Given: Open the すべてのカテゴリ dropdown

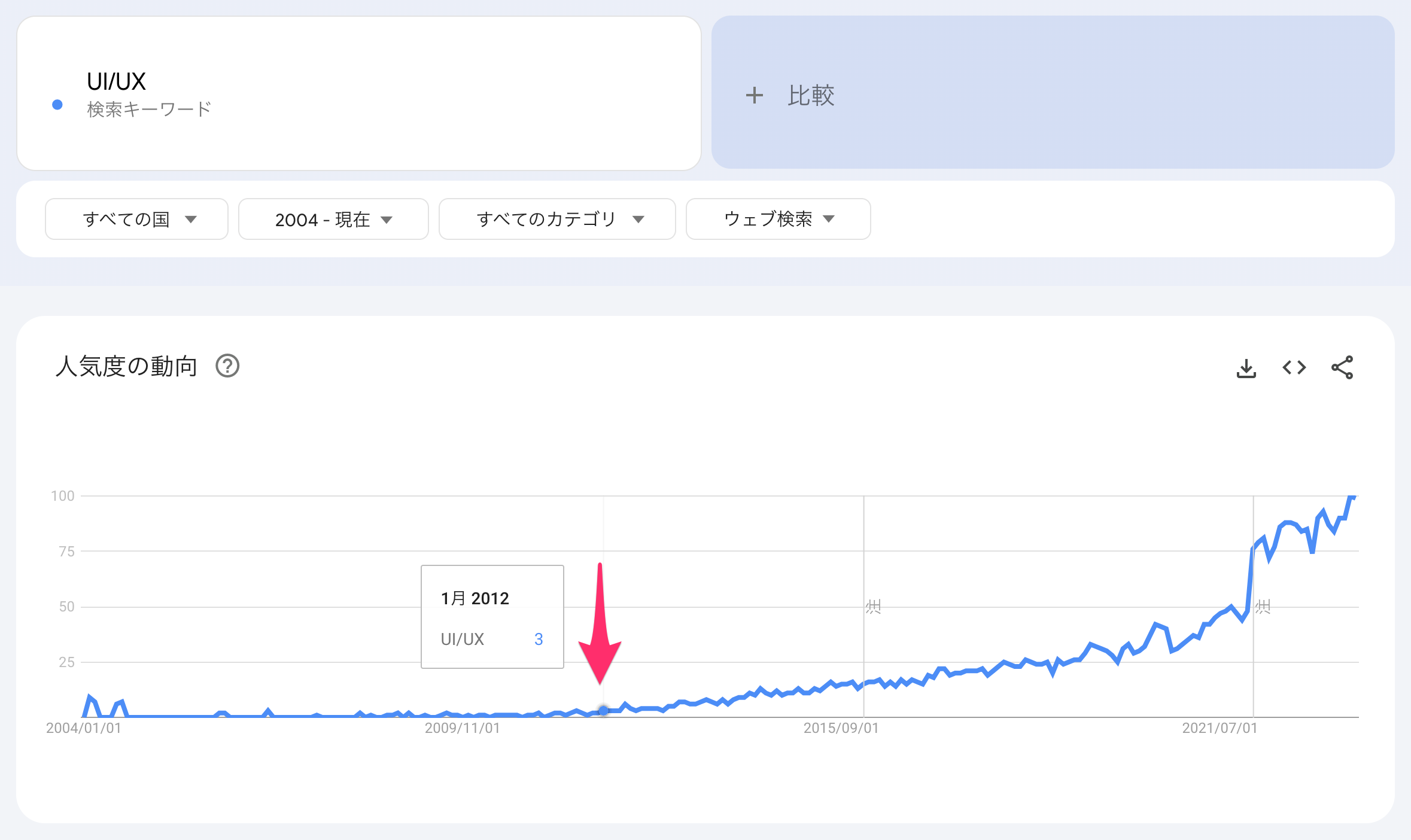Looking at the screenshot, I should point(557,219).
